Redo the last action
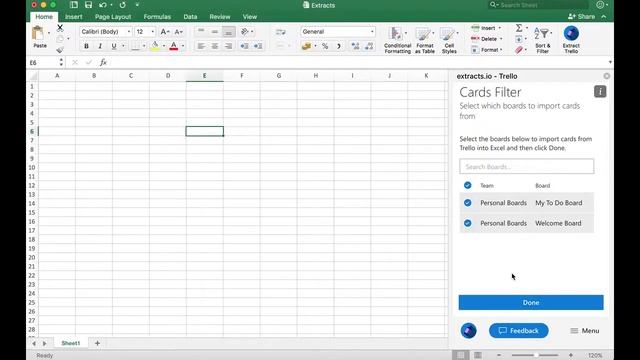 click(x=122, y=5)
